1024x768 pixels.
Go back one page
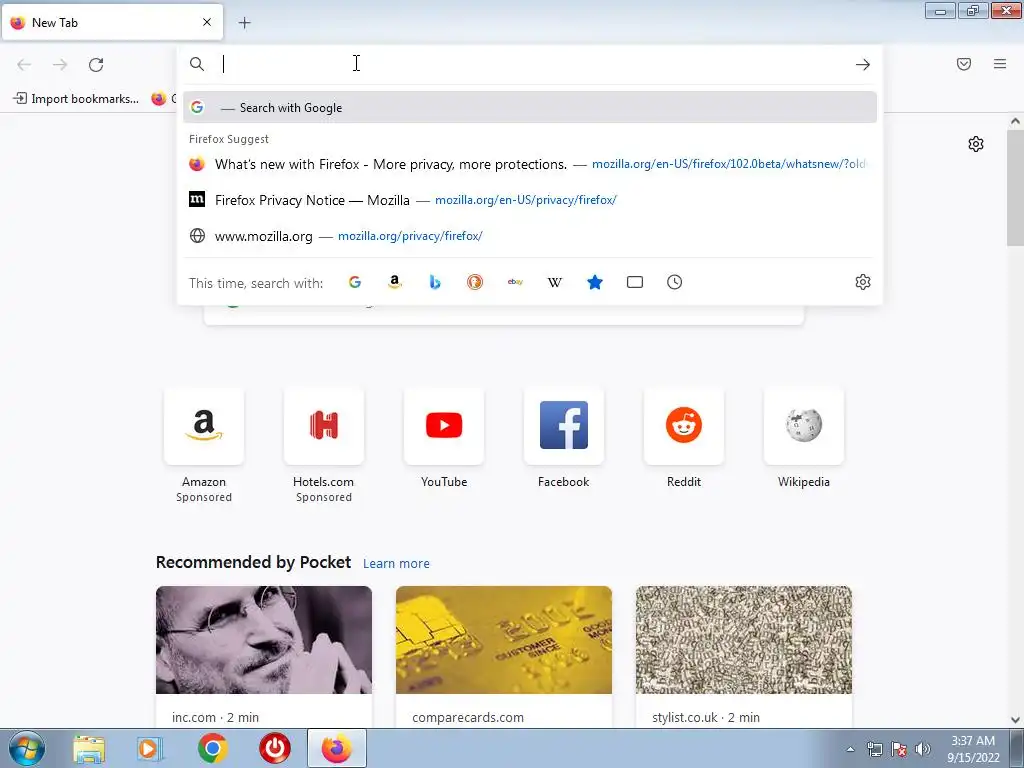(x=24, y=65)
